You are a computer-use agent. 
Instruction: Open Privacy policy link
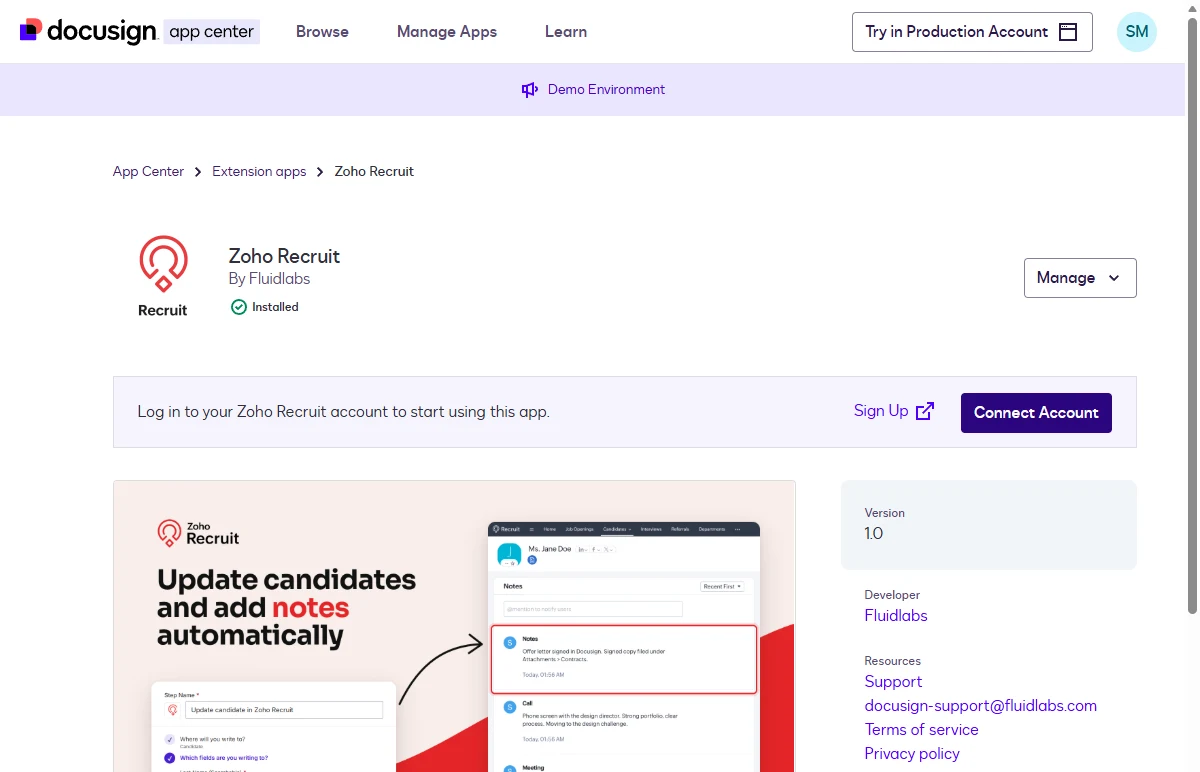pos(912,754)
